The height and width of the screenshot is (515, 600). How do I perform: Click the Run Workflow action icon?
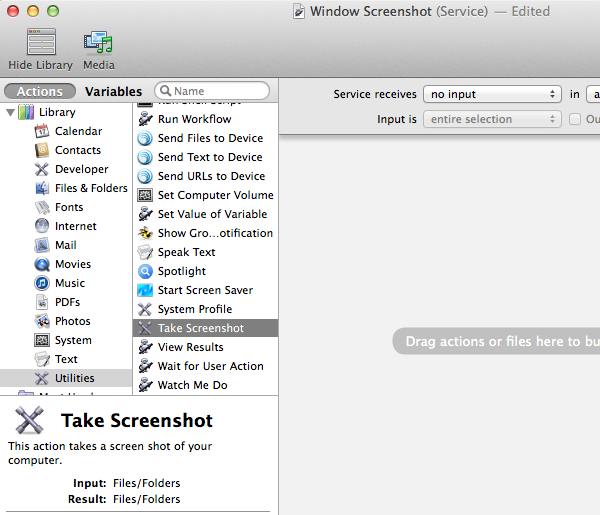coord(145,119)
